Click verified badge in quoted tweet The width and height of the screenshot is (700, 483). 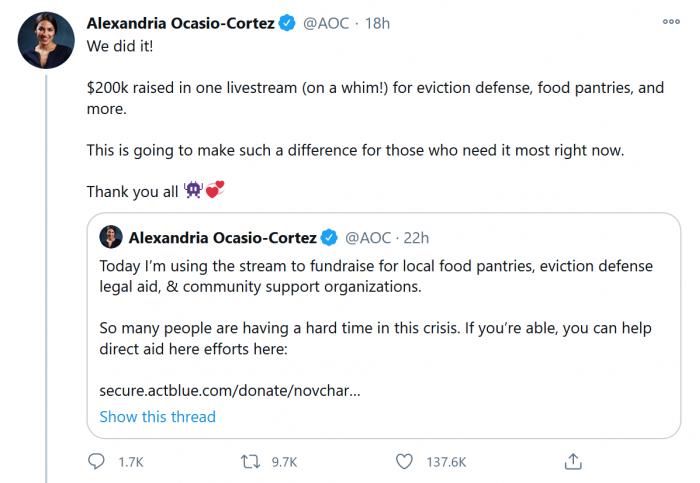click(x=330, y=237)
